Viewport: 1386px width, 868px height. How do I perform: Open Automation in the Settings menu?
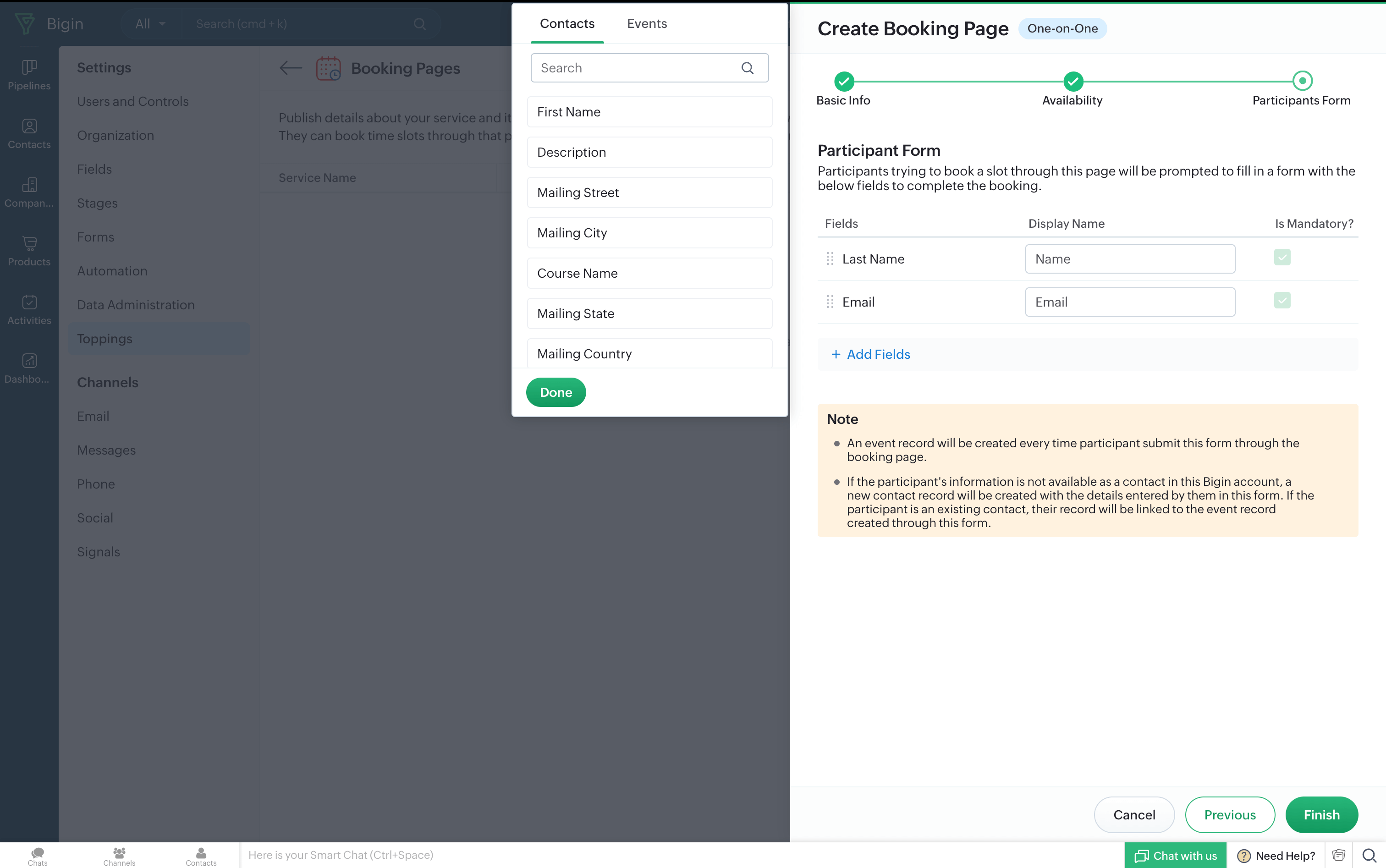(112, 271)
